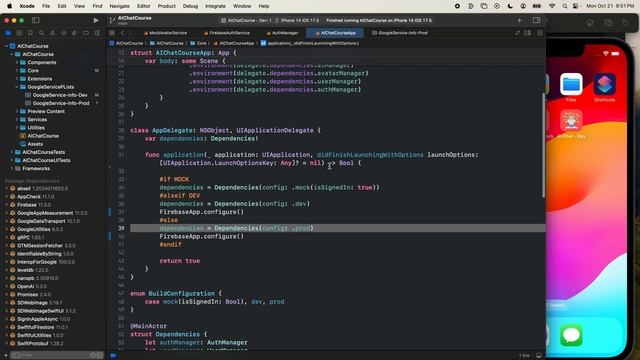640x360 pixels.
Task: Expand the Utilities folder
Action: pos(17,128)
